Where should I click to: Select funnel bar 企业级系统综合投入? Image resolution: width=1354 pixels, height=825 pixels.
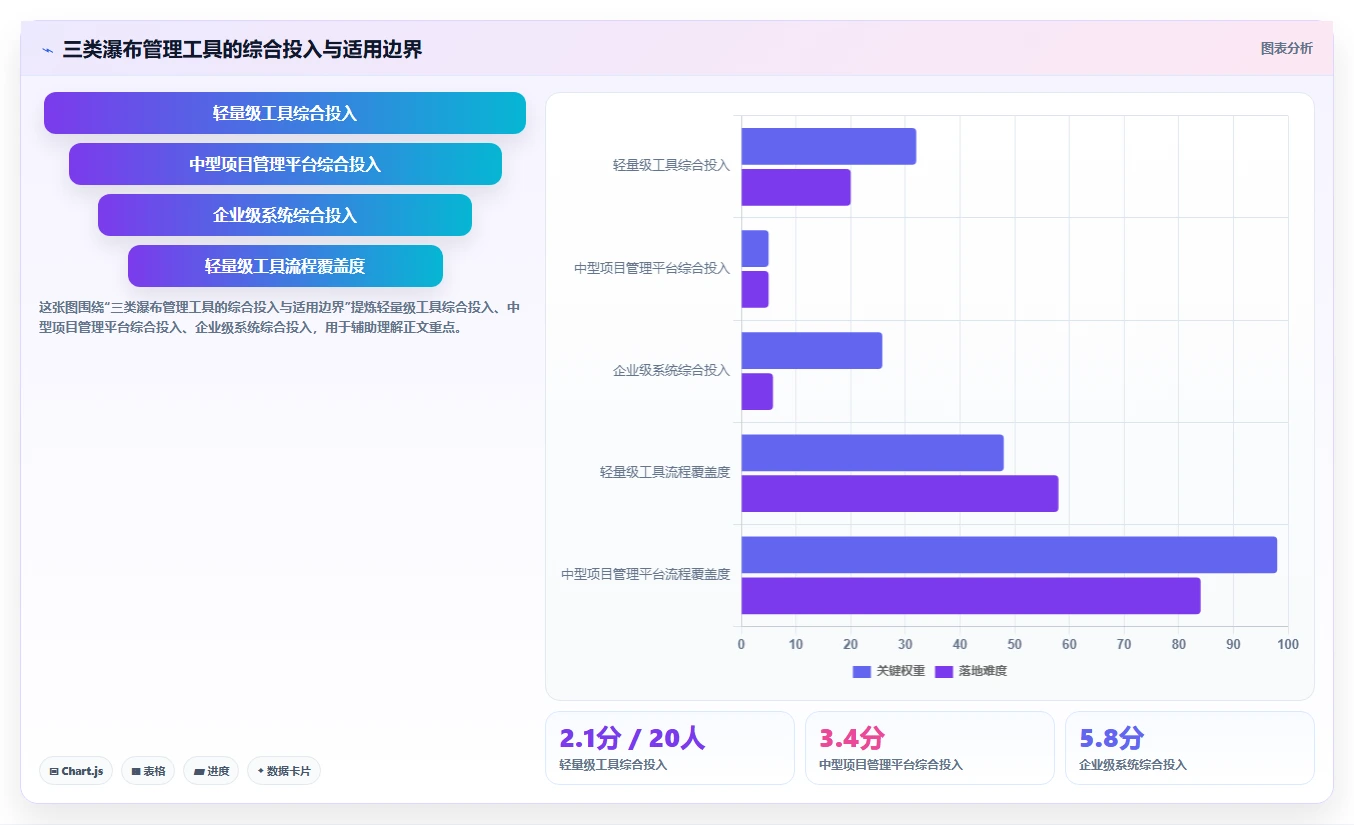click(285, 215)
